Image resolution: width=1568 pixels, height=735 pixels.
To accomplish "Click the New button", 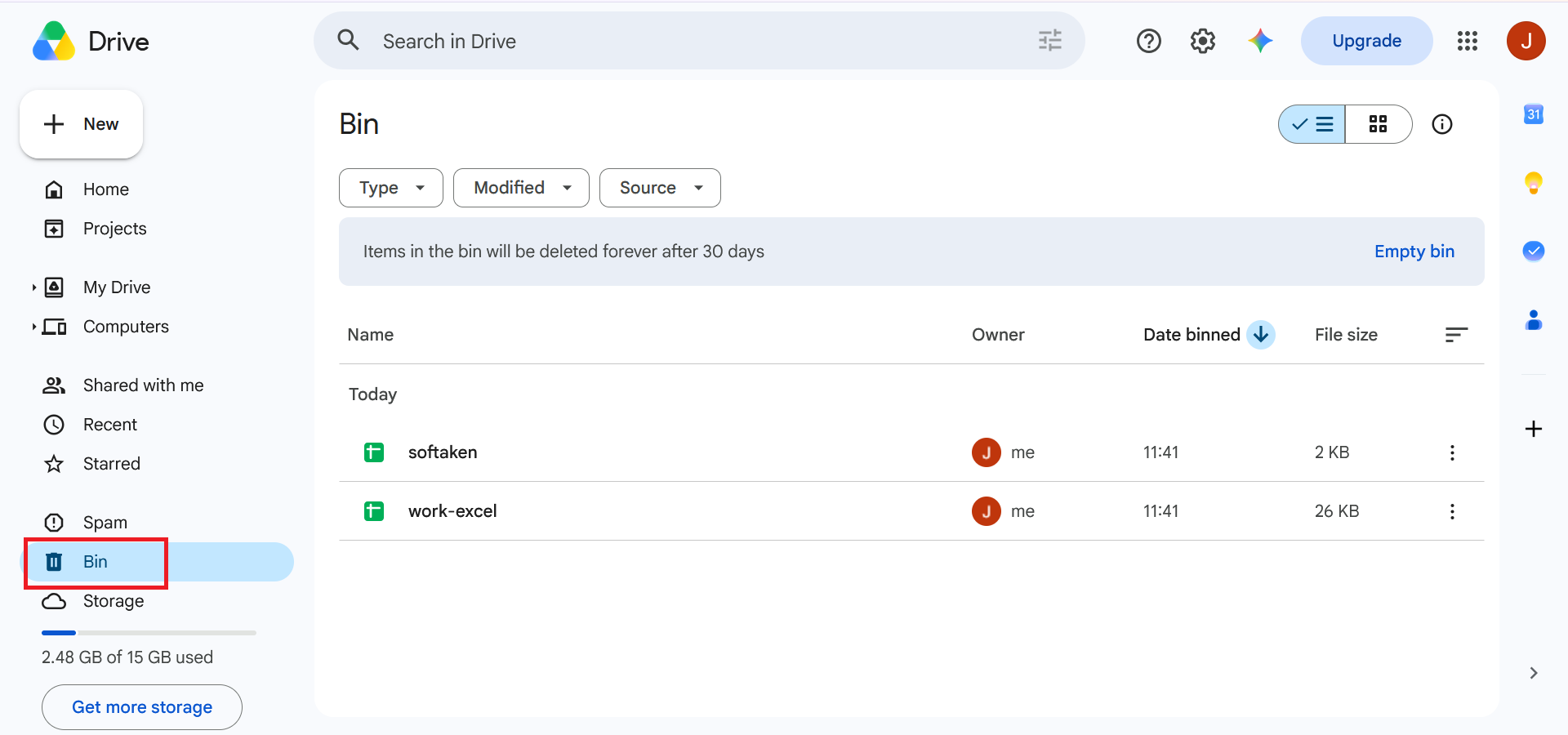I will [81, 124].
